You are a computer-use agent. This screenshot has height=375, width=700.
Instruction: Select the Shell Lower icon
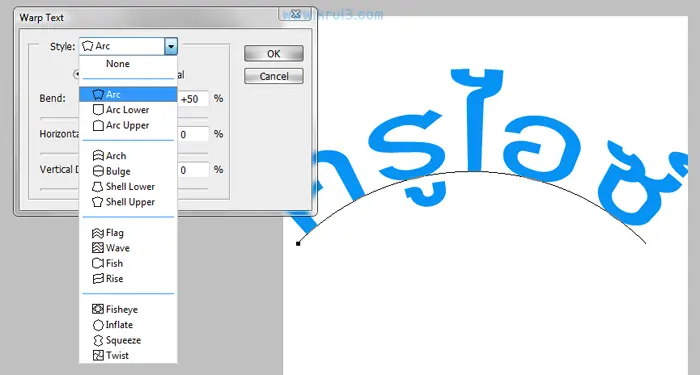point(98,187)
